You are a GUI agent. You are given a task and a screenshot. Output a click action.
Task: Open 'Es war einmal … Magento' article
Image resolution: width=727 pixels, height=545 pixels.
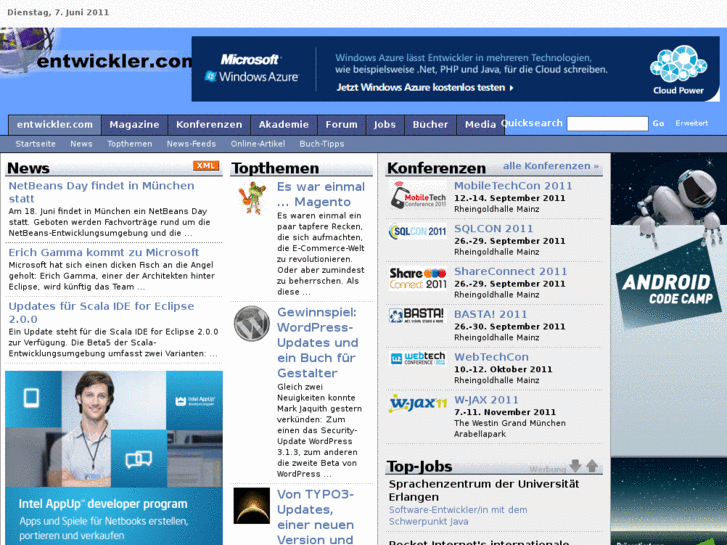point(321,194)
